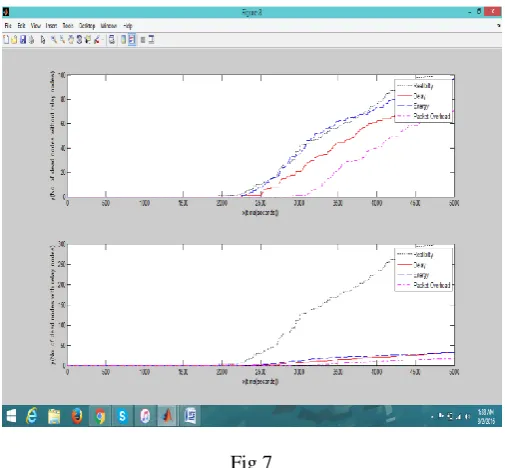Select 'Delay' in the top plot legend

(x=419, y=96)
